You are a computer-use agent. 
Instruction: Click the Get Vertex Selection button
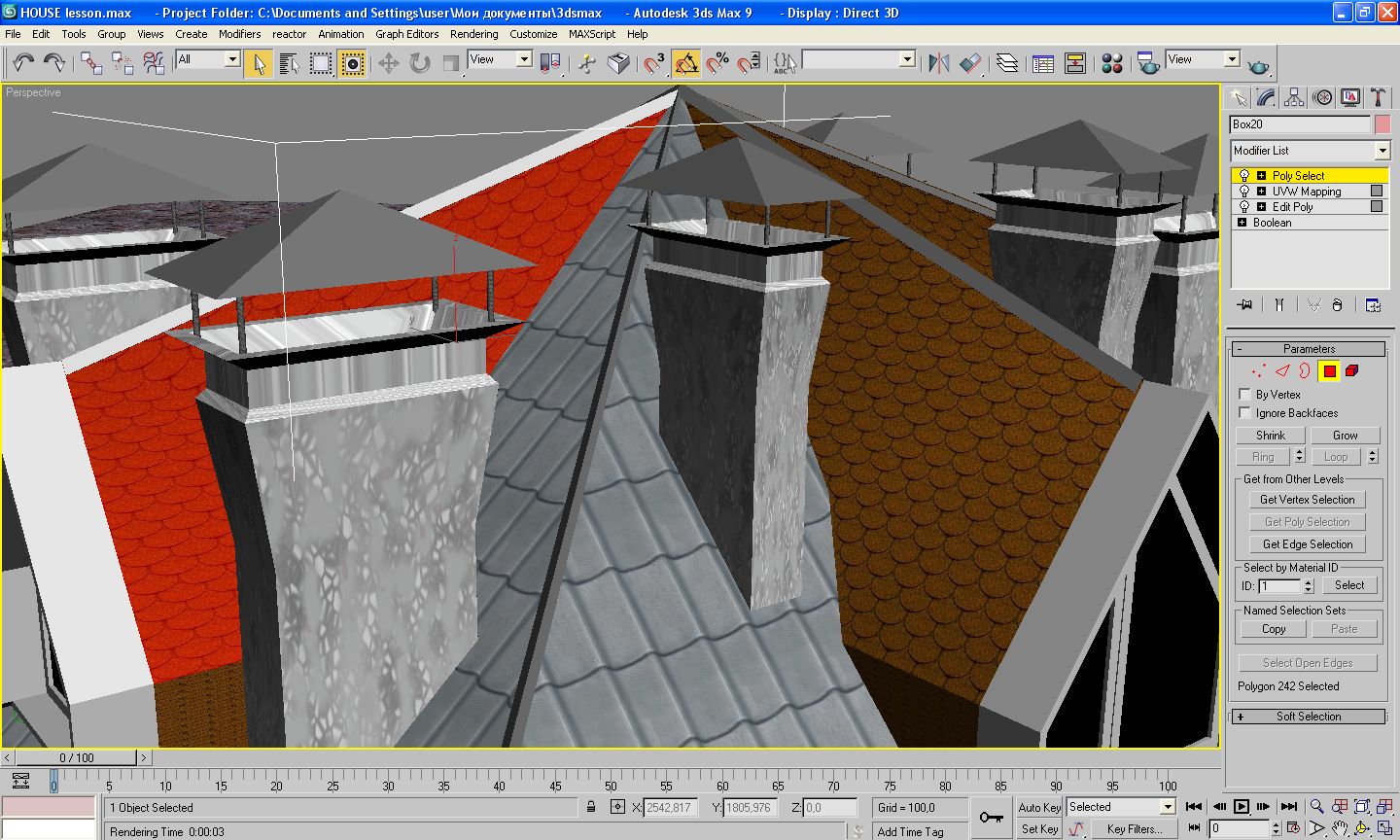1308,500
